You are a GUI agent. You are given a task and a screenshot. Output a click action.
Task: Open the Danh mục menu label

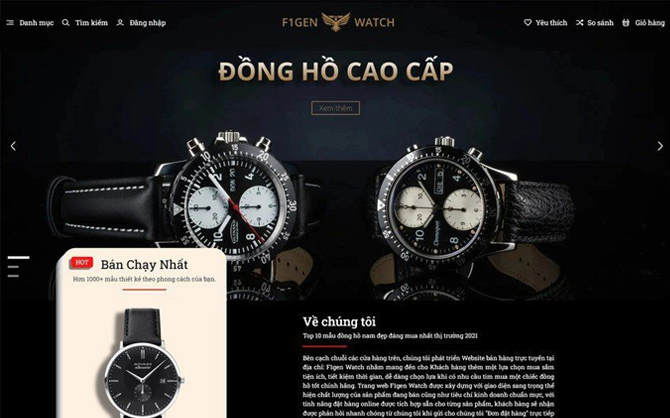pos(36,23)
